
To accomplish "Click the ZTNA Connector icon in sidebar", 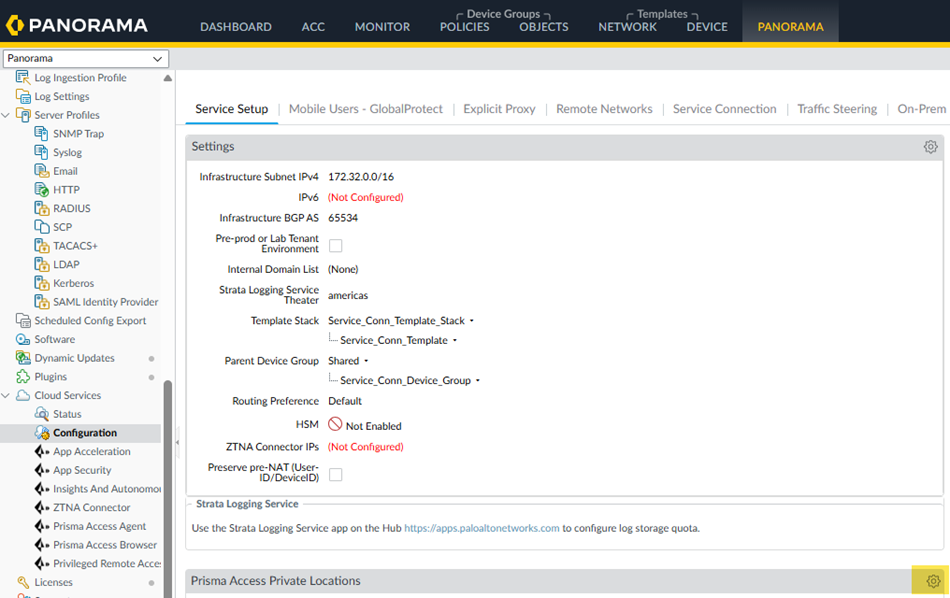I will tap(42, 508).
